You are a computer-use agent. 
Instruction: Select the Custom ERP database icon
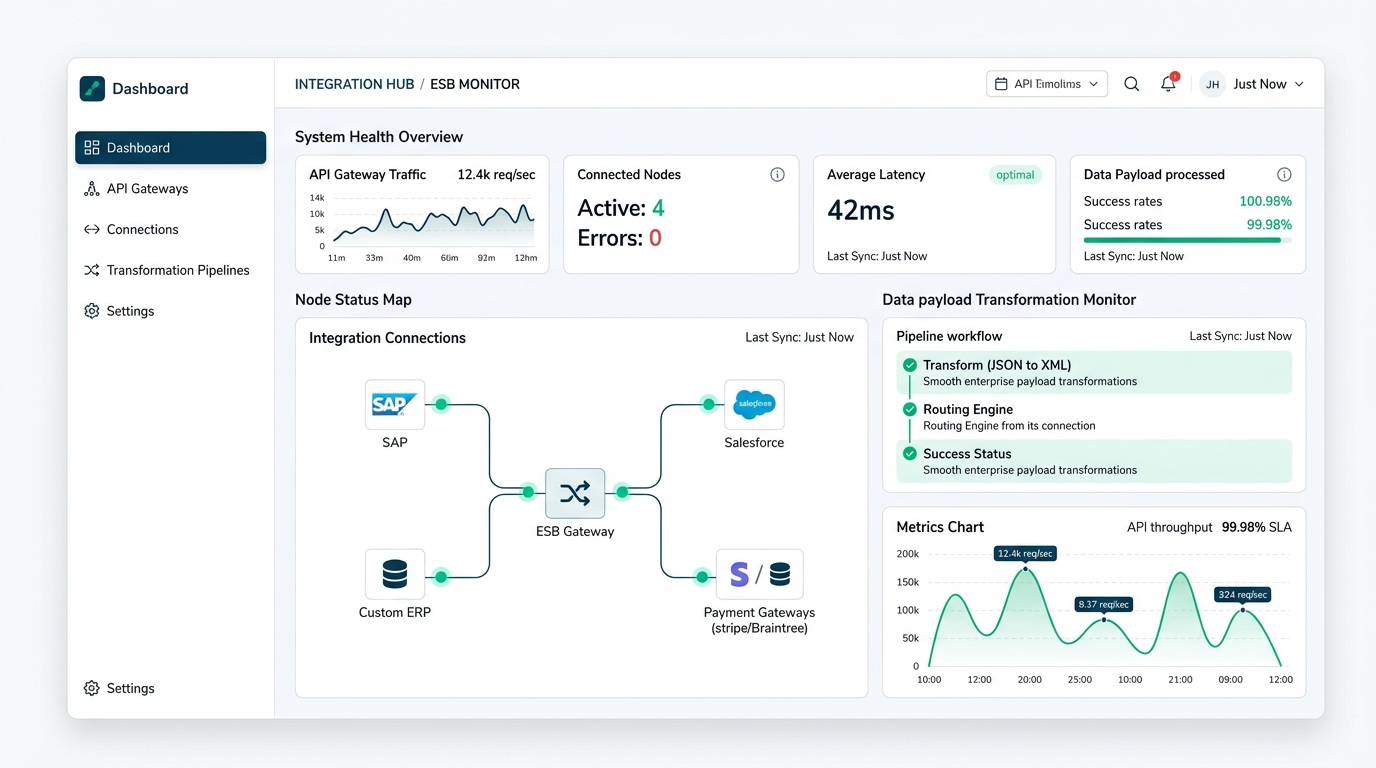(x=395, y=574)
